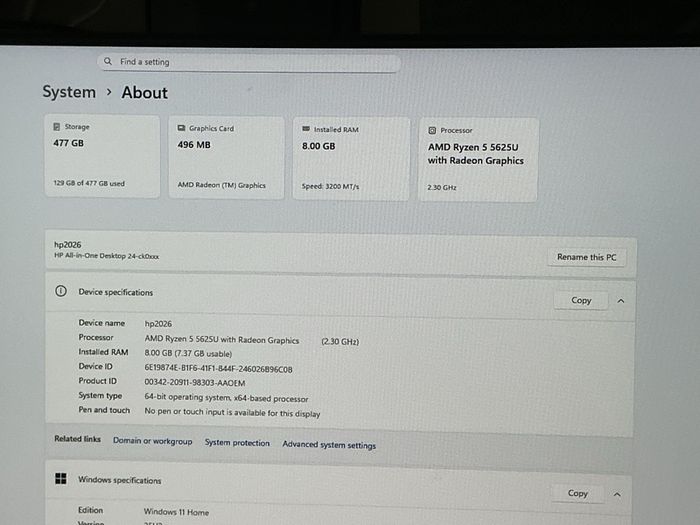Click HP All-in-One Desktop 24-ck0xxx text
Image resolution: width=700 pixels, height=525 pixels.
point(106,256)
